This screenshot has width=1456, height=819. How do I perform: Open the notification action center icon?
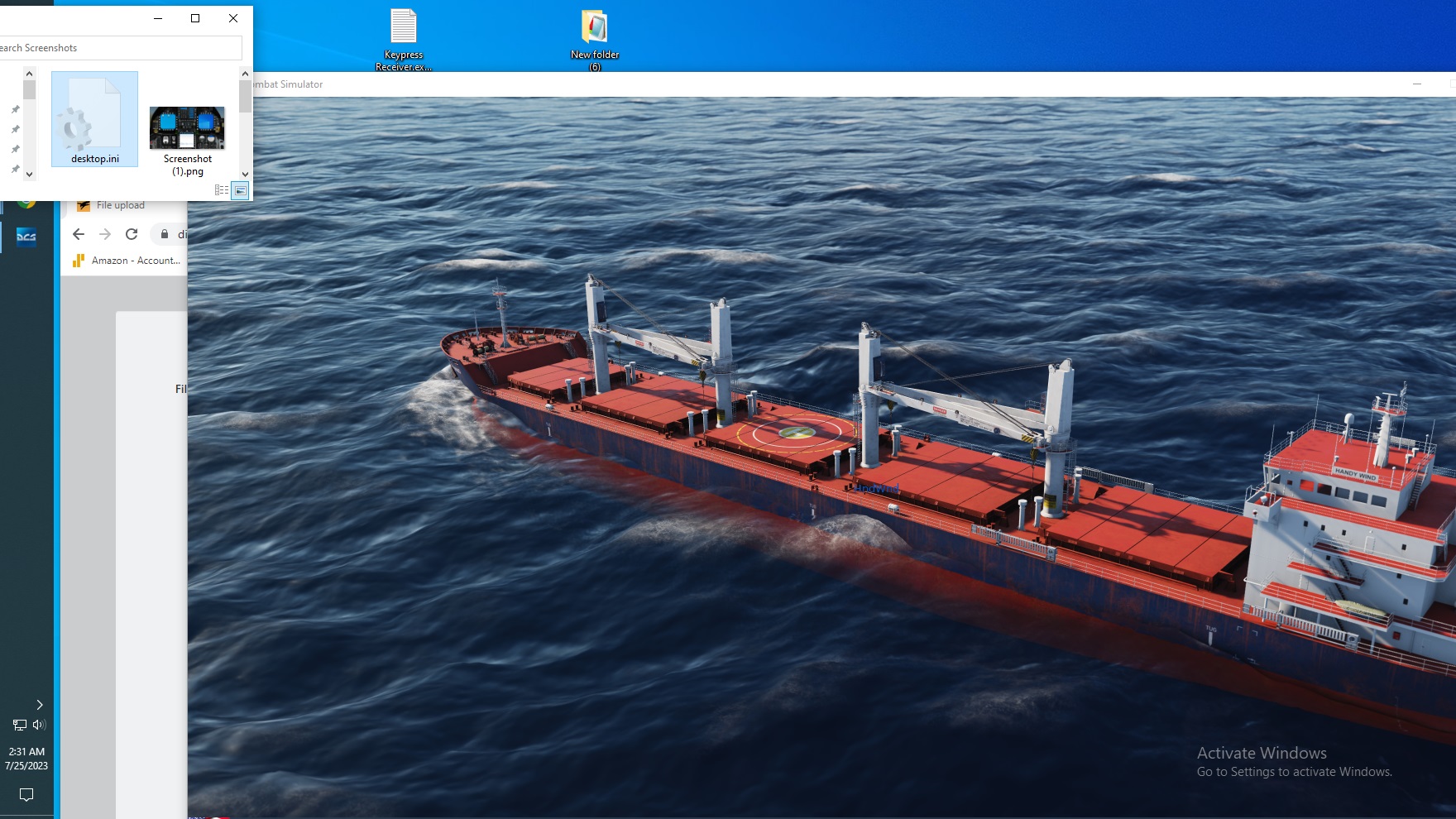pyautogui.click(x=26, y=795)
